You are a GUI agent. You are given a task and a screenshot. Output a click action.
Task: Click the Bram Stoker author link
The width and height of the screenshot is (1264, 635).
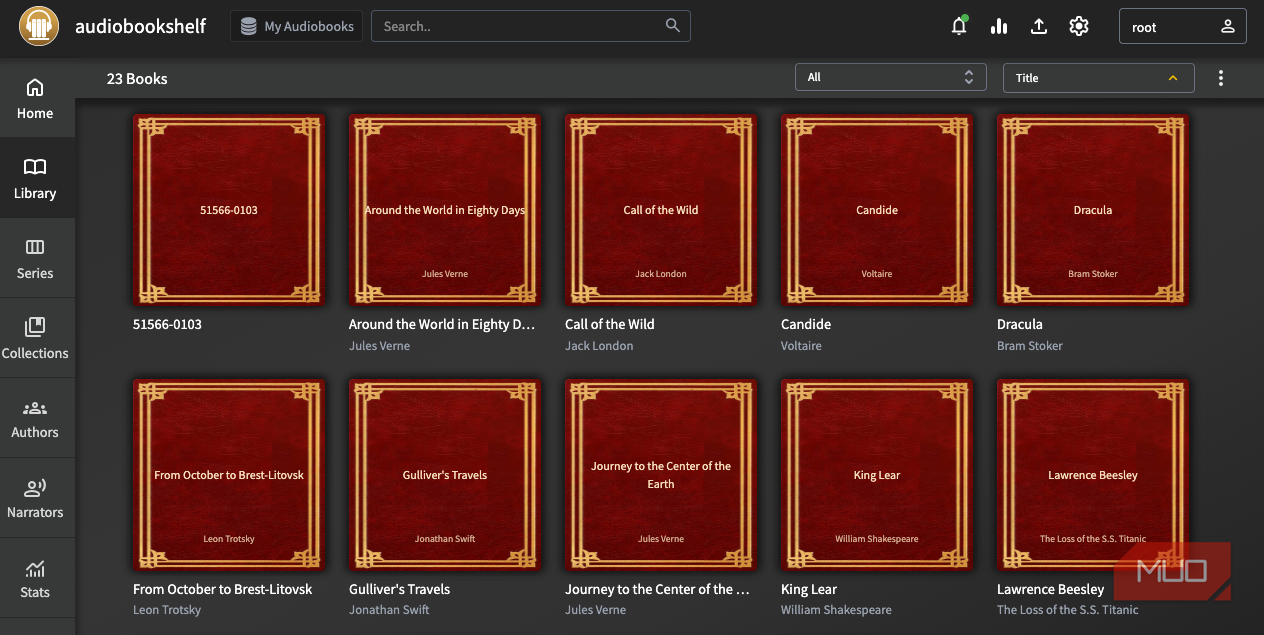pos(1030,346)
